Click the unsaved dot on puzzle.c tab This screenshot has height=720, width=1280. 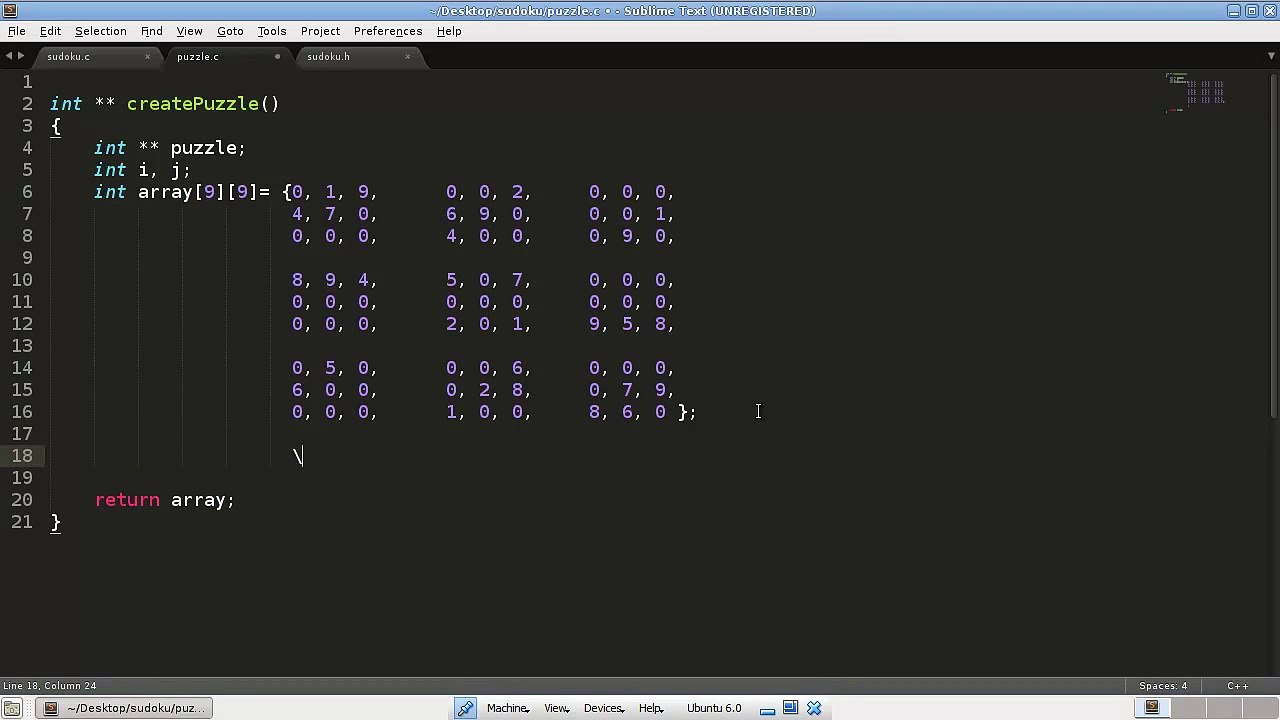pos(277,57)
